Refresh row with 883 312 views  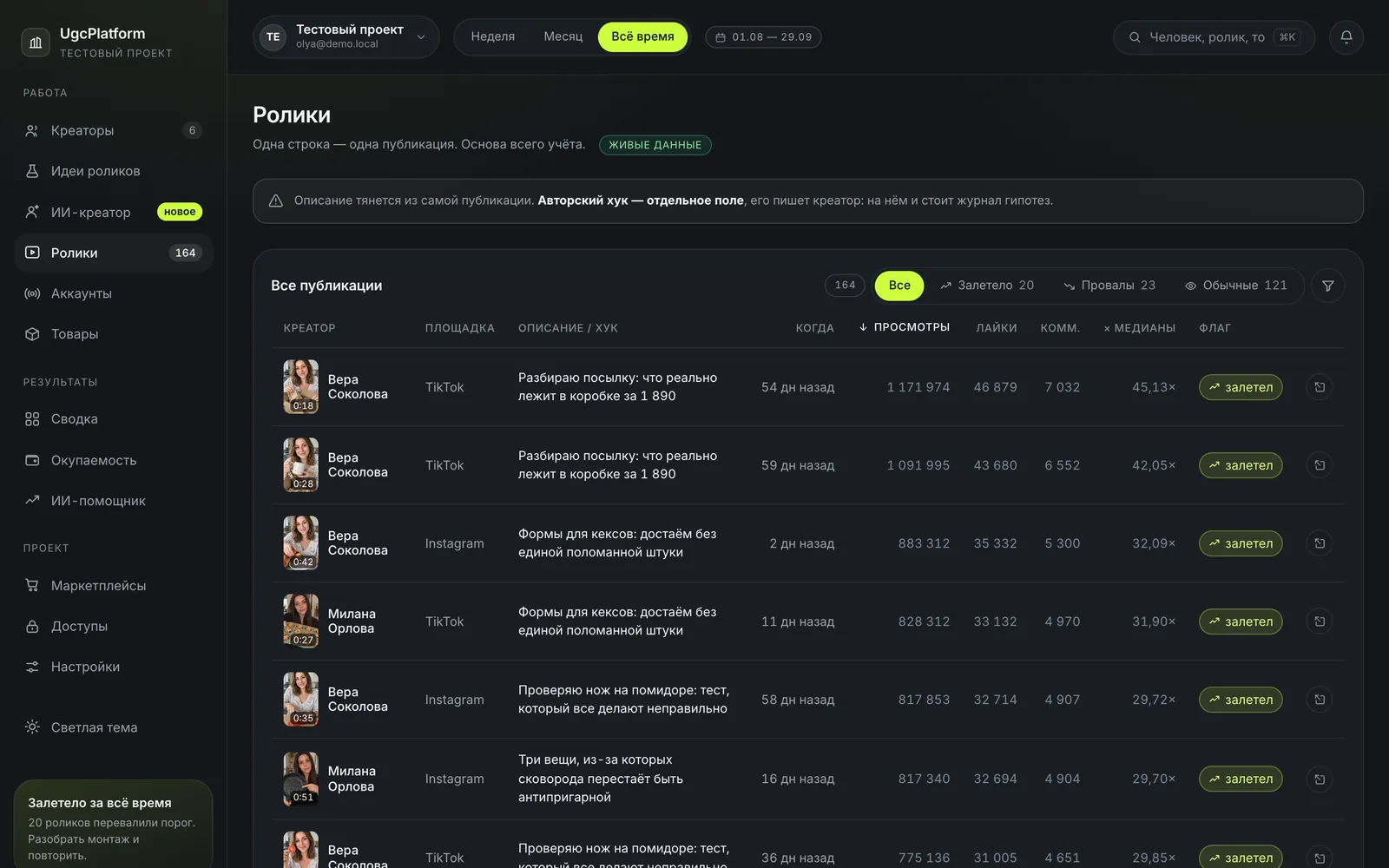click(x=1320, y=543)
